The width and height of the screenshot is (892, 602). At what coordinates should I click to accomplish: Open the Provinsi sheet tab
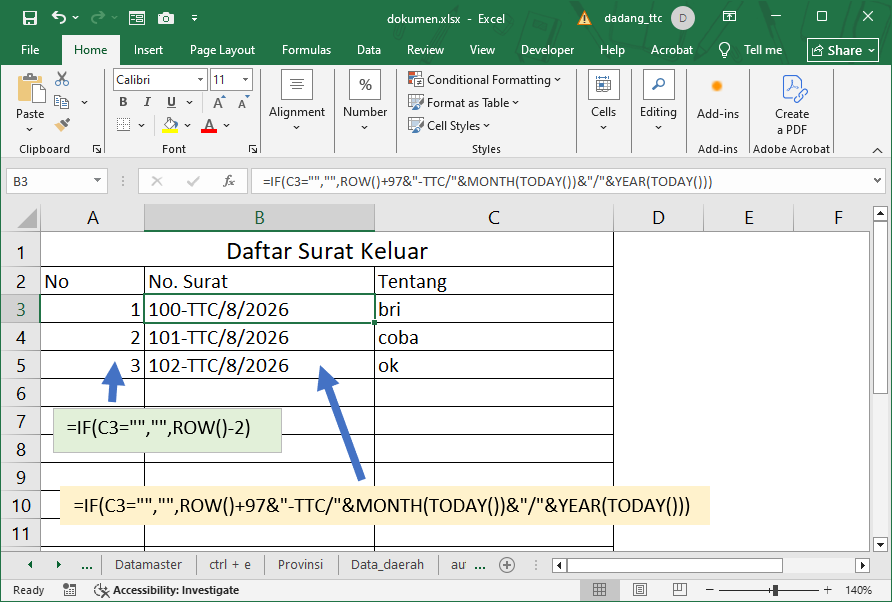click(x=300, y=564)
